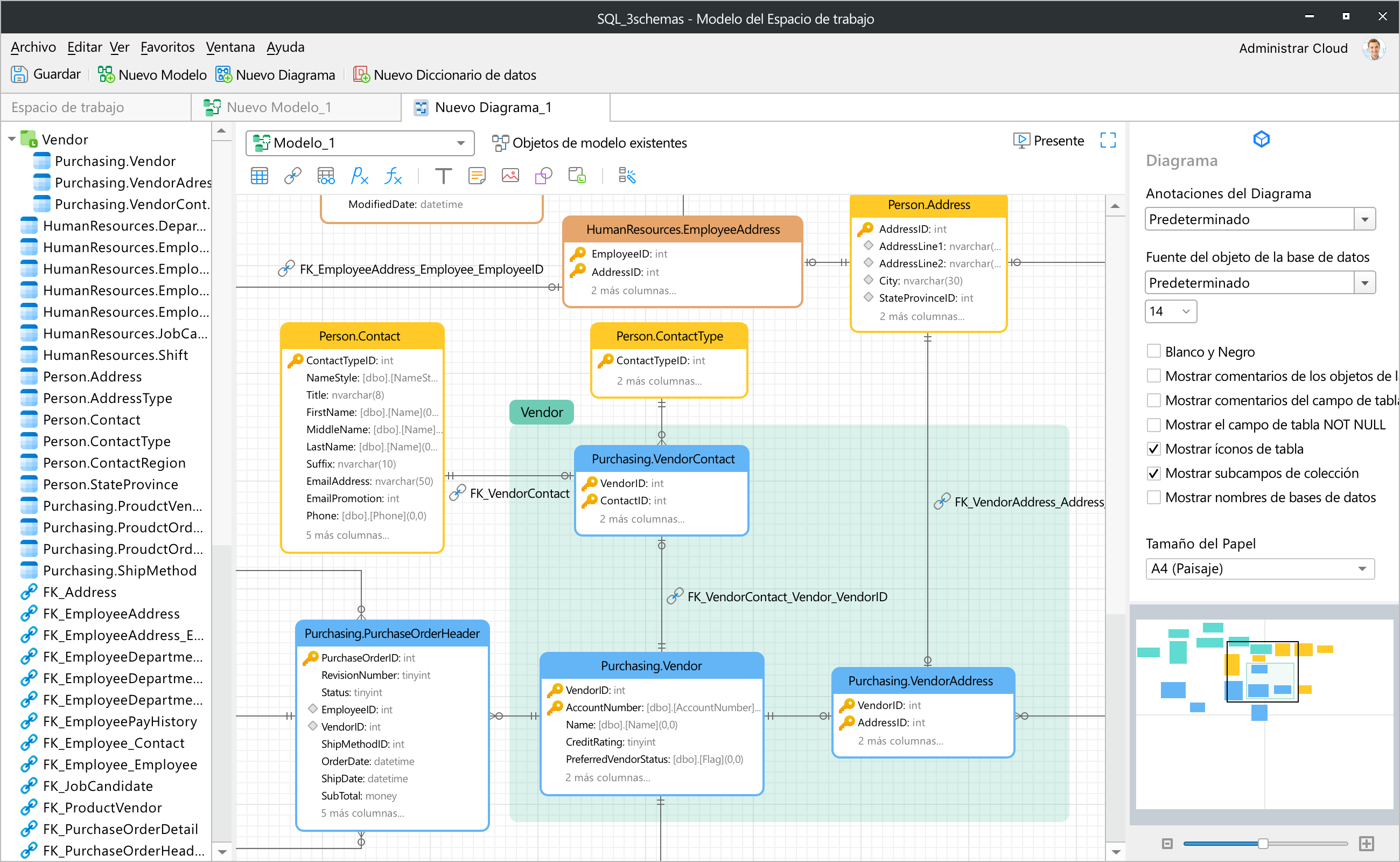
Task: Uncheck Mostrar subcampos de colección
Action: [1153, 473]
